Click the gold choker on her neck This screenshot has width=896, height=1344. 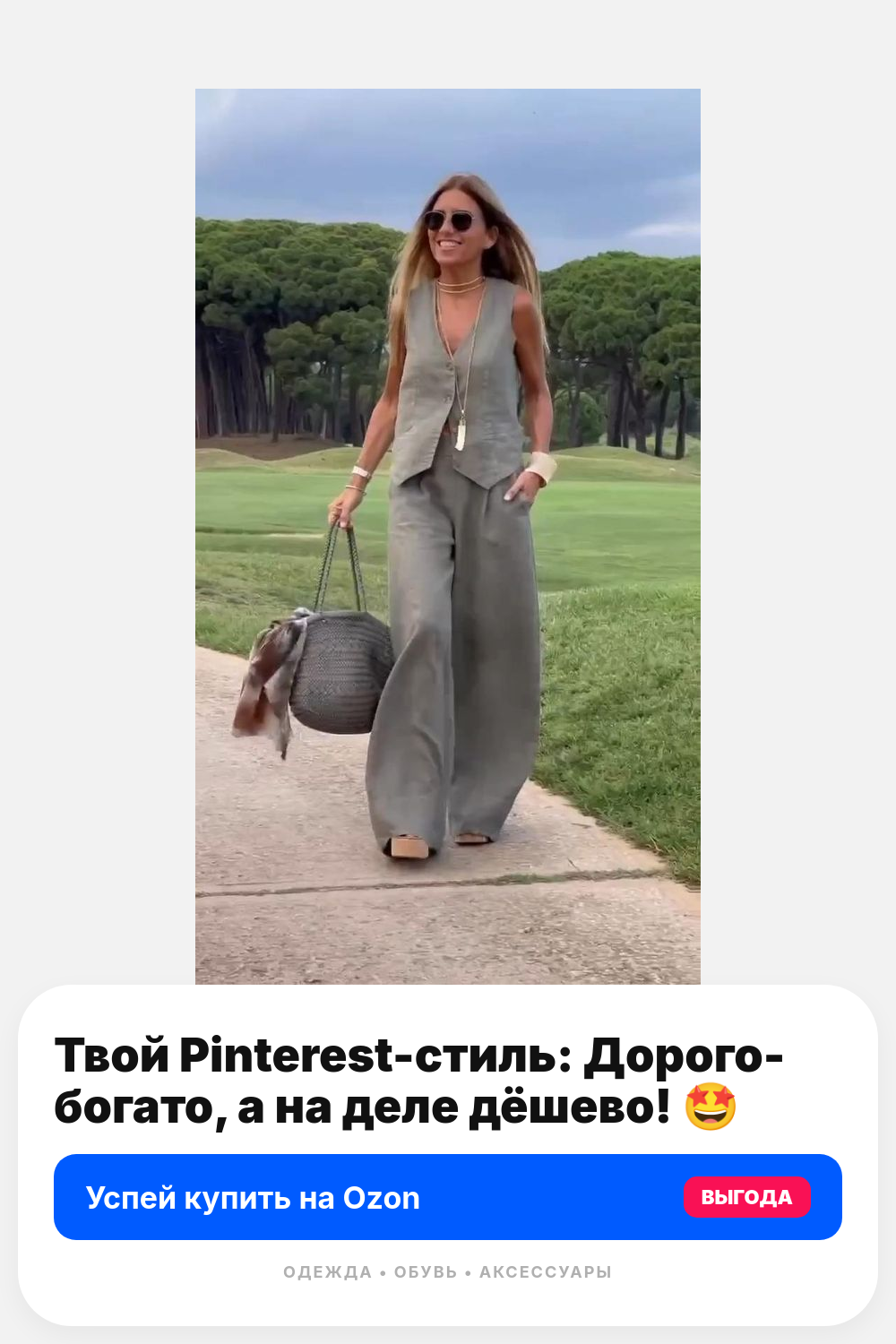tap(461, 285)
